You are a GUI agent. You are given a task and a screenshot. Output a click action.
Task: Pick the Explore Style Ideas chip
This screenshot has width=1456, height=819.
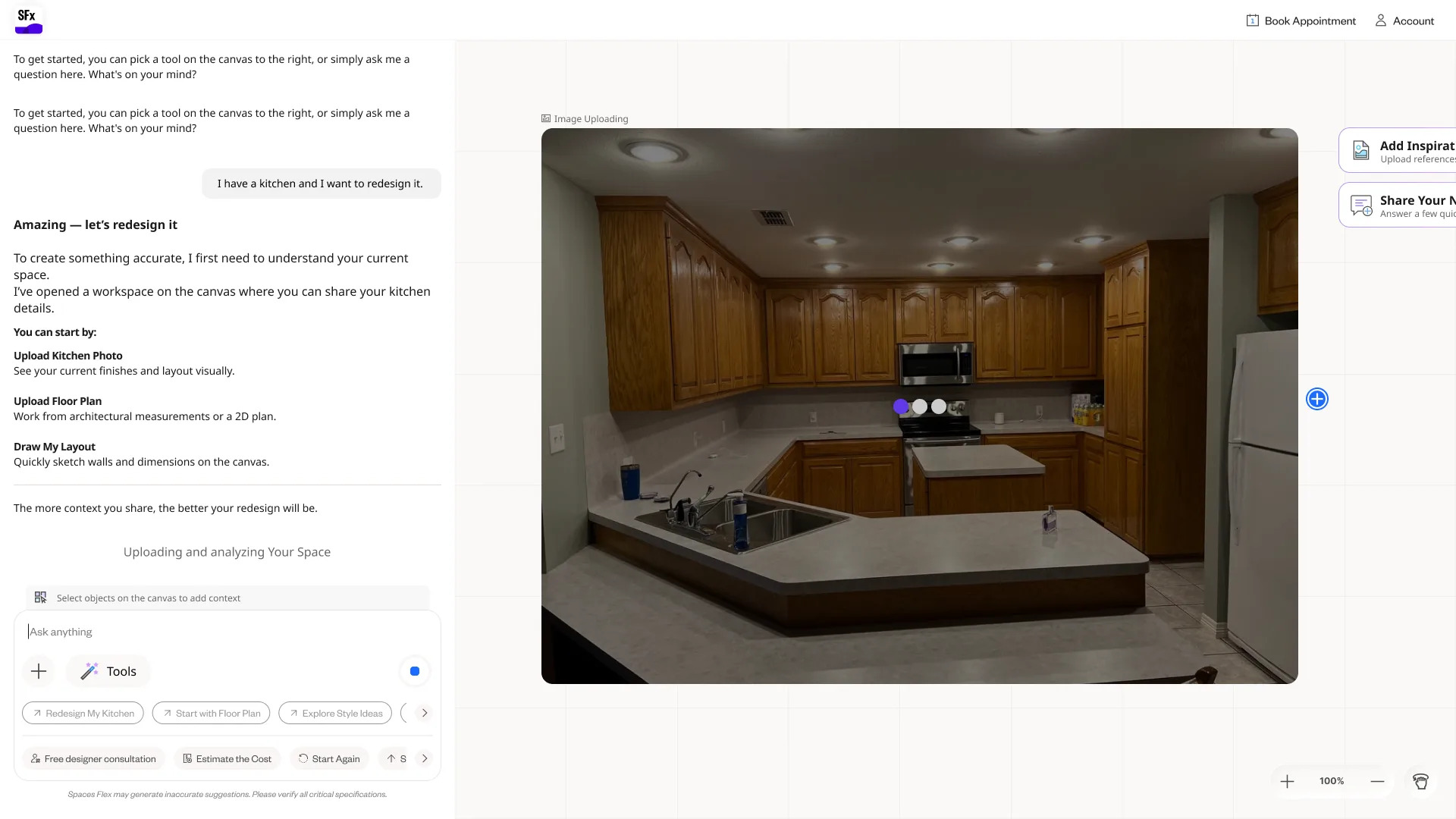[335, 713]
